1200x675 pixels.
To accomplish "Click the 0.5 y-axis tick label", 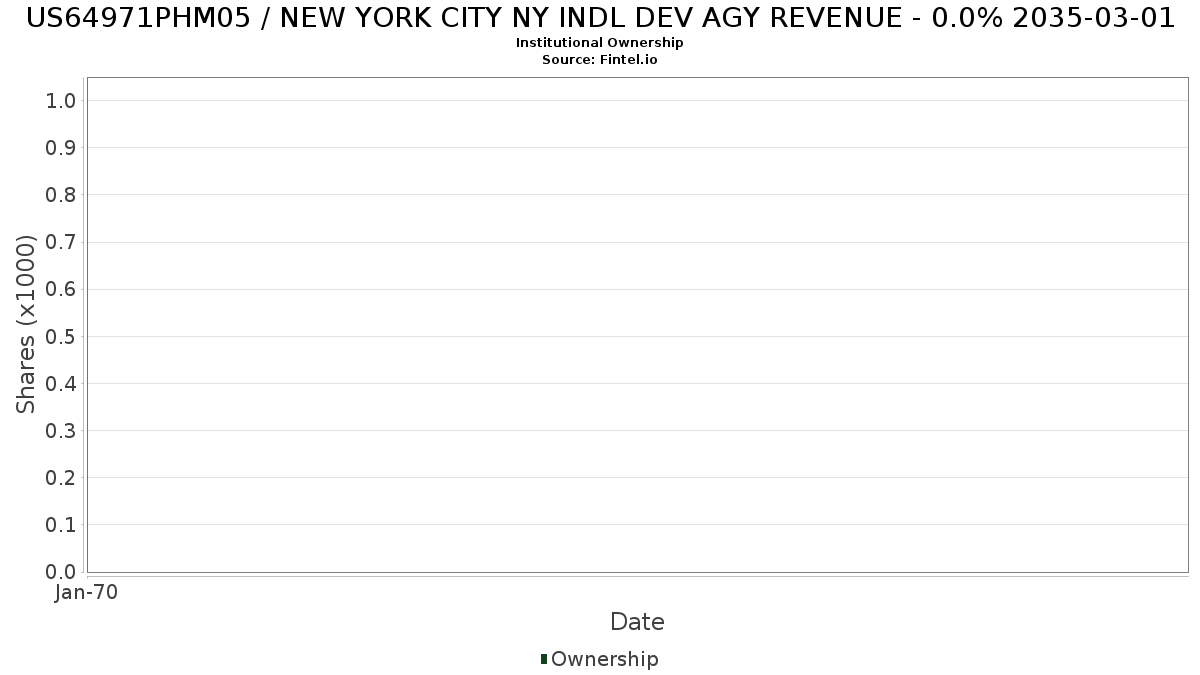I will click(61, 336).
